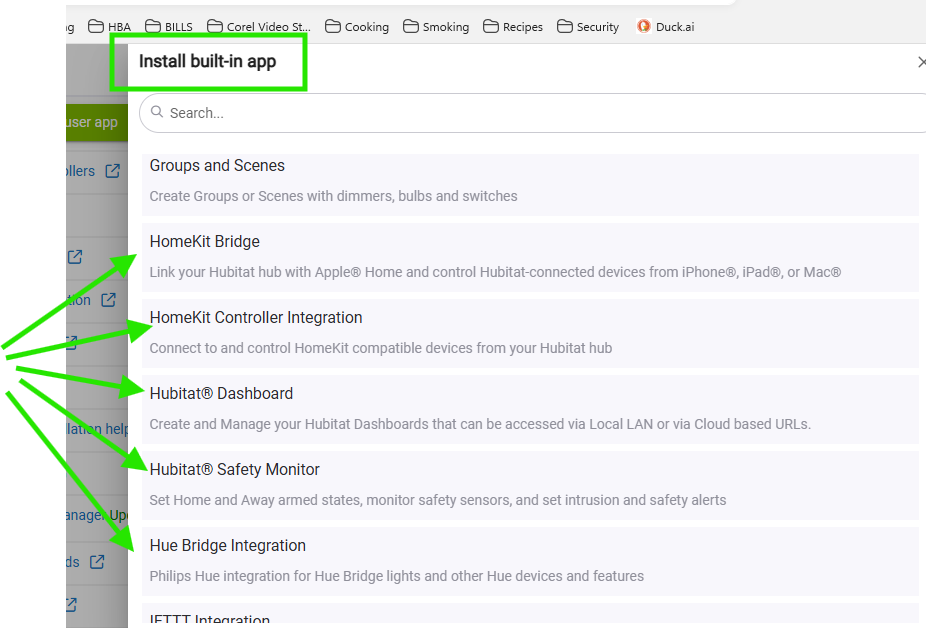Screen dimensions: 926x628
Task: Open the Recipes bookmarks folder
Action: (x=515, y=27)
